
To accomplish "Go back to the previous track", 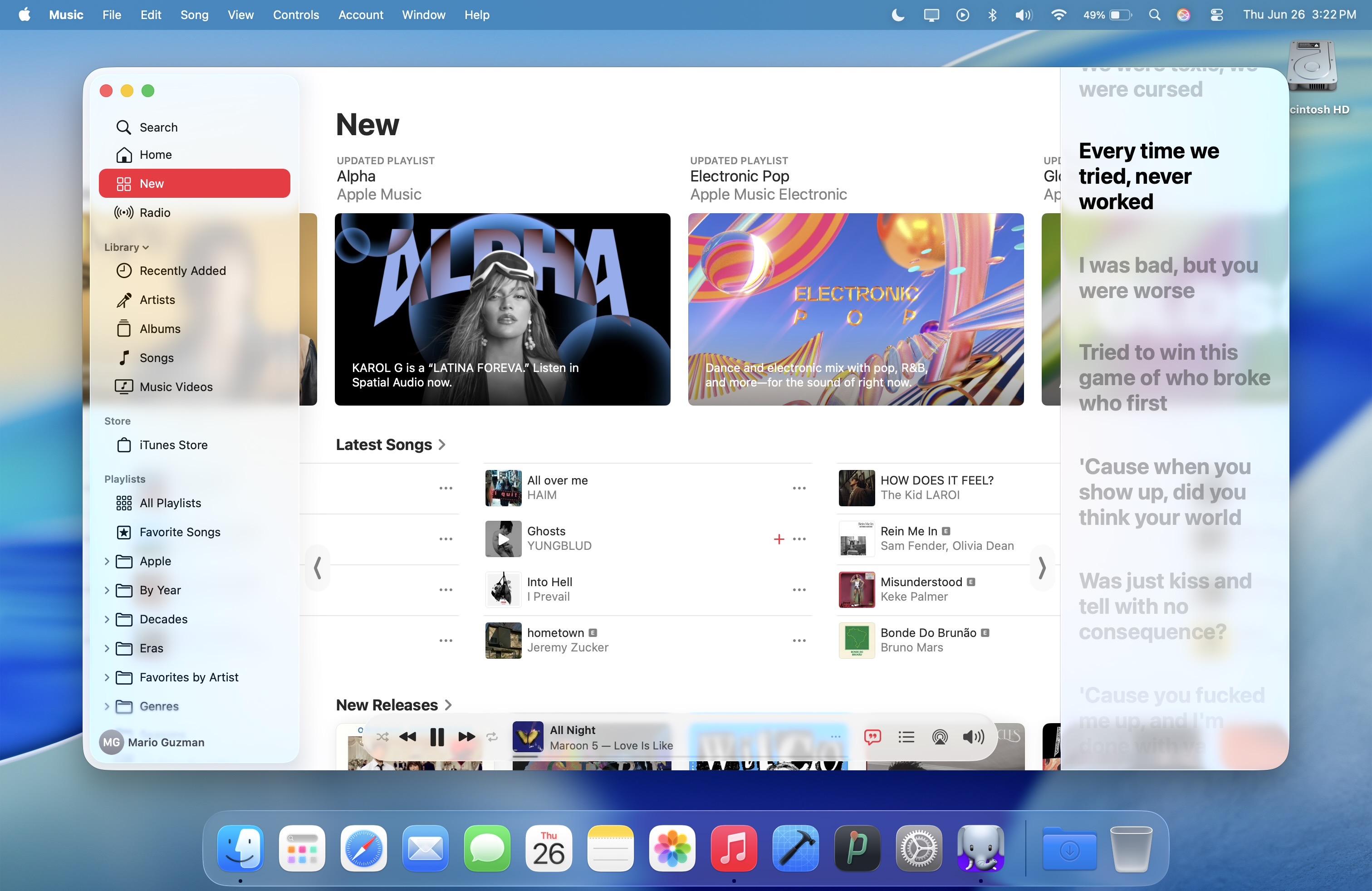I will coord(407,737).
